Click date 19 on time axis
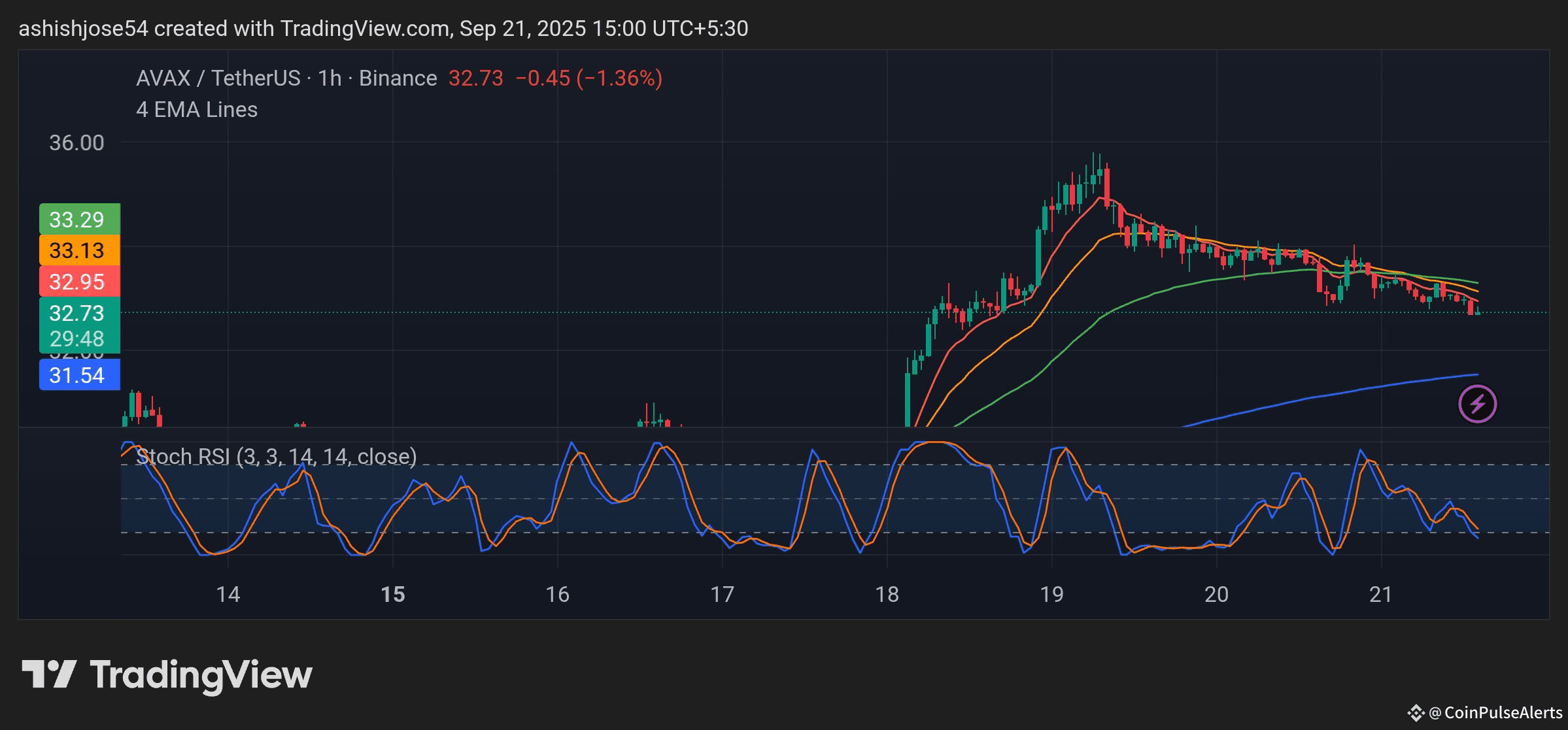1568x730 pixels. click(1051, 594)
